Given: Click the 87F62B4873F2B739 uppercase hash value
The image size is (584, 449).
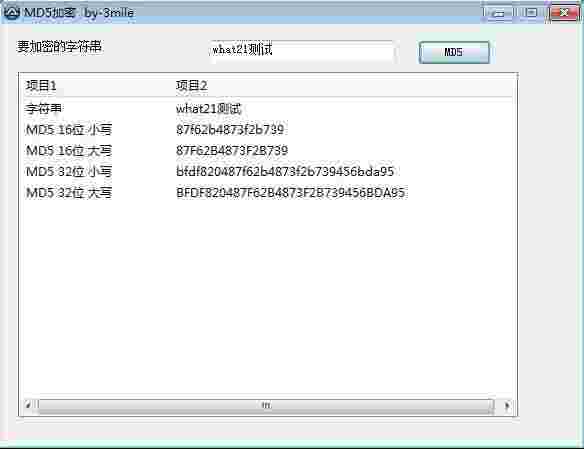Looking at the screenshot, I should (x=232, y=150).
